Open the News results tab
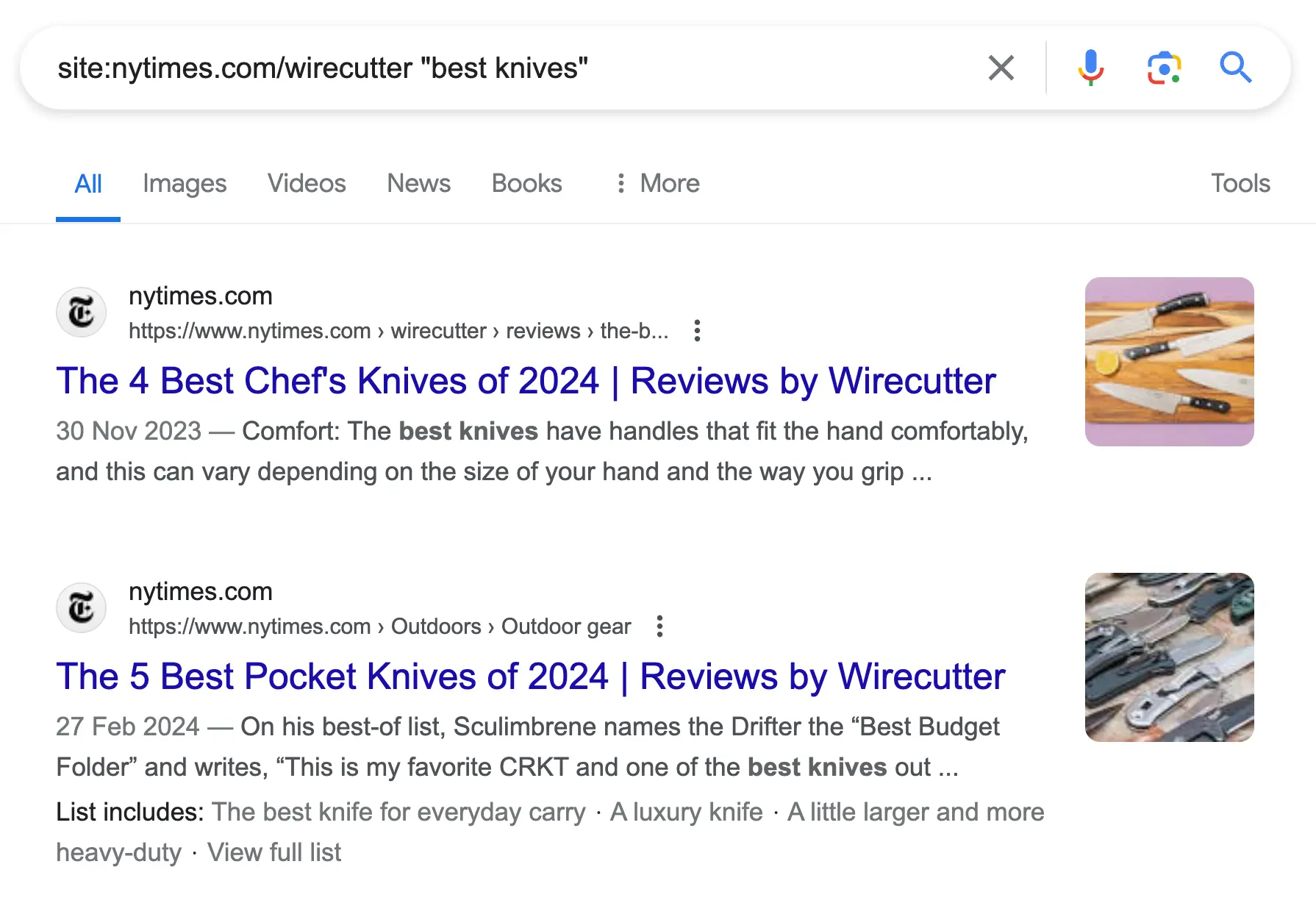The image size is (1316, 903). coord(418,183)
